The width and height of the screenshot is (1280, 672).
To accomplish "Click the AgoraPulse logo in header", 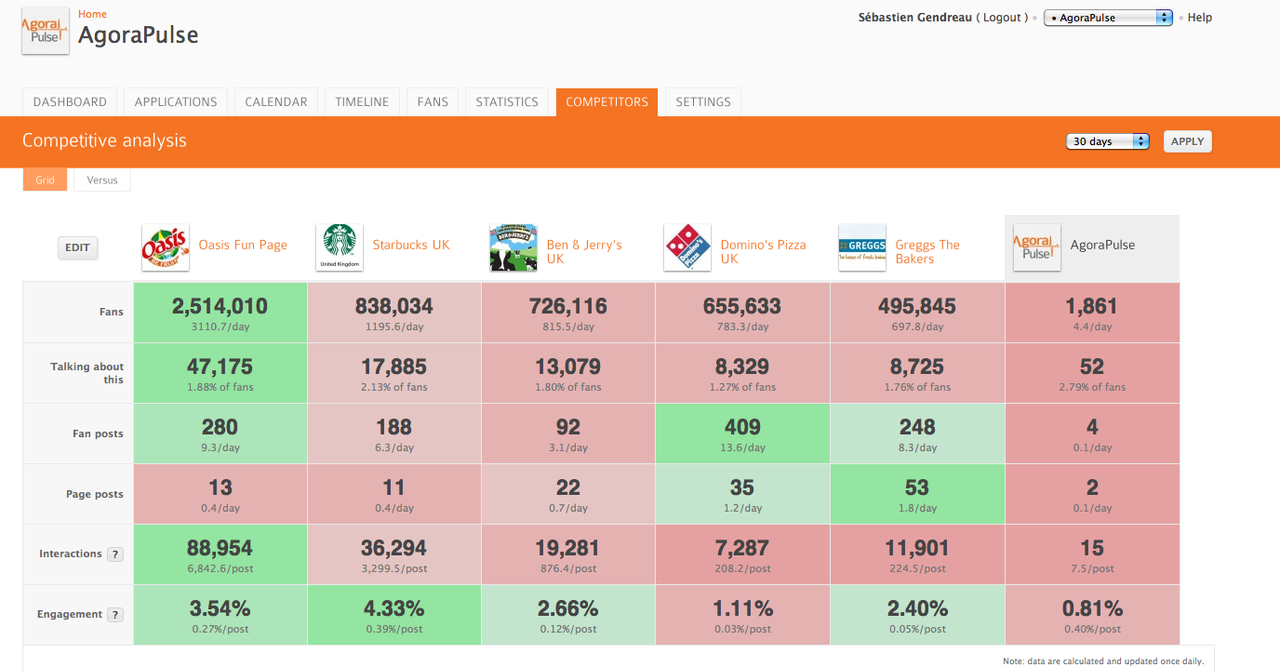I will point(46,31).
